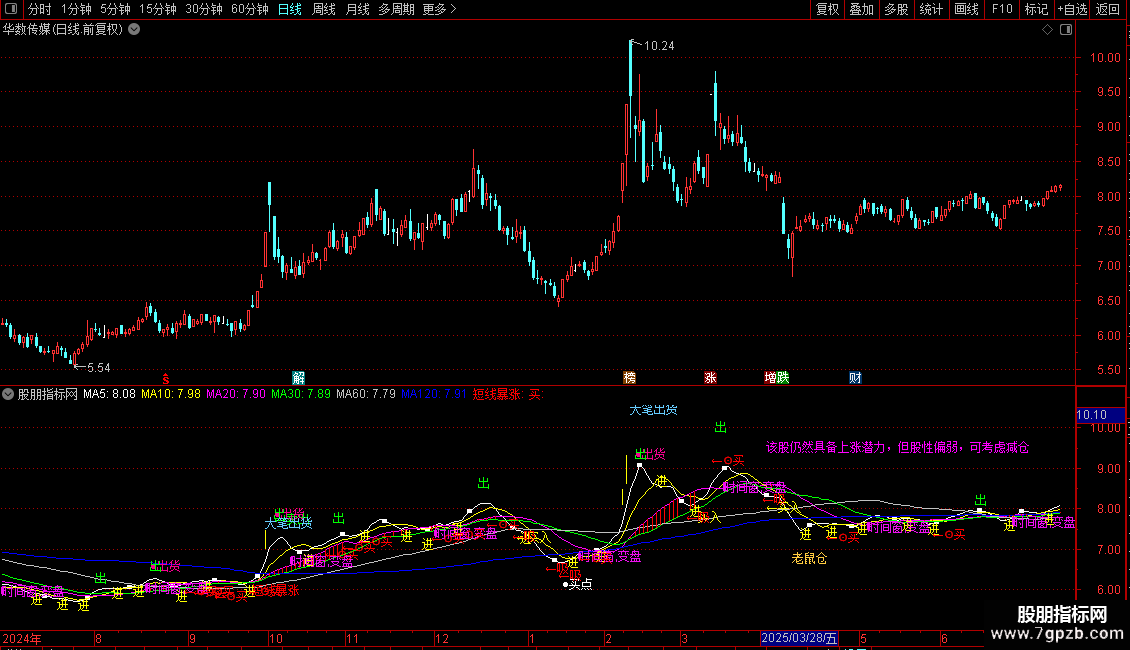Click the 华数传媒(日线.前复权) chart title
1130x650 pixels.
pyautogui.click(x=63, y=30)
